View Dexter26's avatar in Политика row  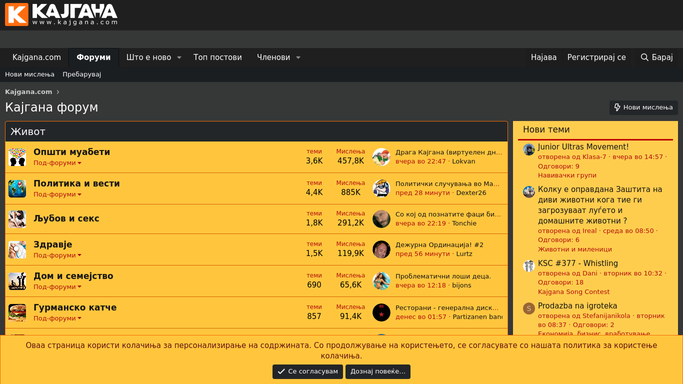[x=381, y=188]
